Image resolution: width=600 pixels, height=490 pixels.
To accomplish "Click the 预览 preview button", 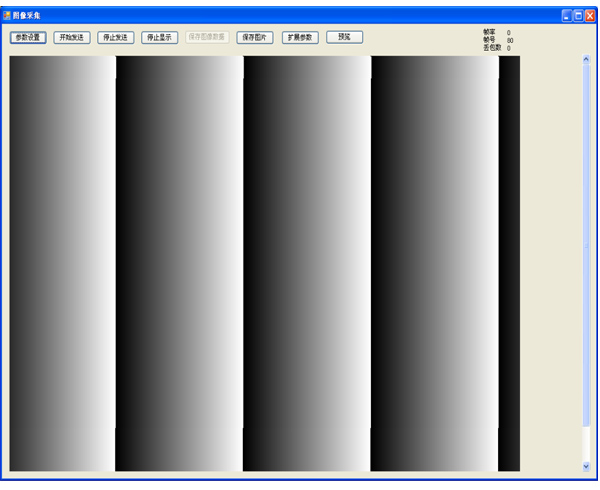I will (x=344, y=37).
